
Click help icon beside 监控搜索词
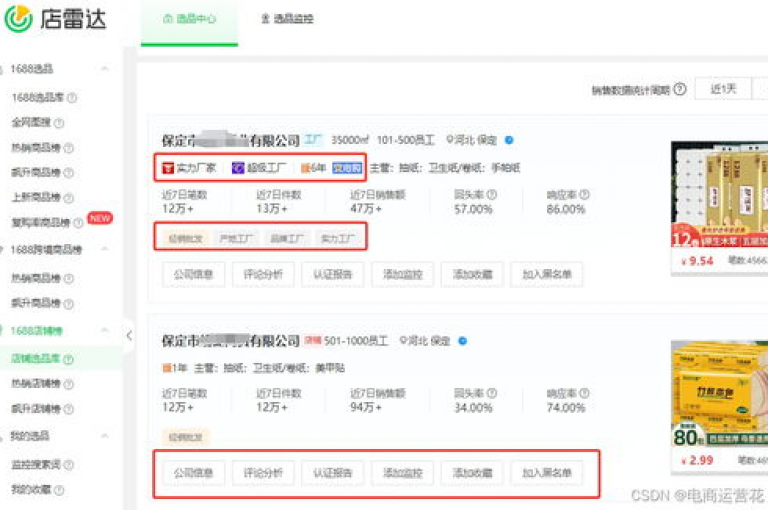point(69,465)
